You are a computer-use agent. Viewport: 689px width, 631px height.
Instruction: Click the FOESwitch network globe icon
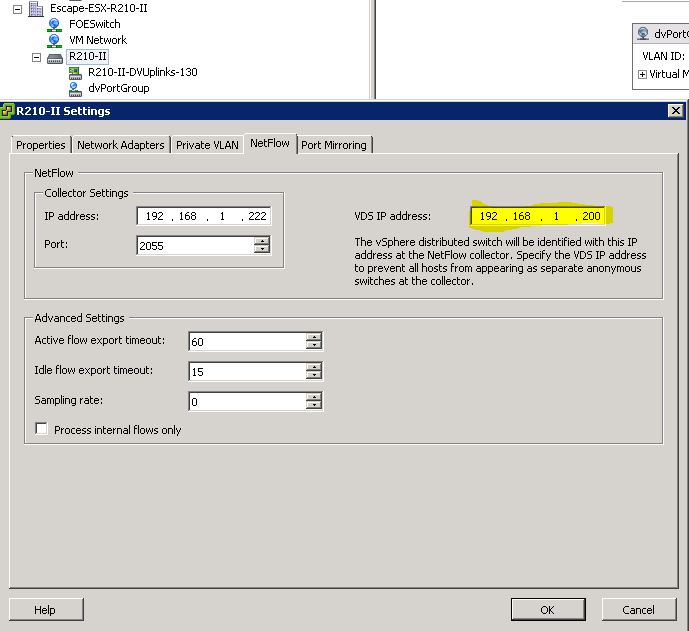54,25
